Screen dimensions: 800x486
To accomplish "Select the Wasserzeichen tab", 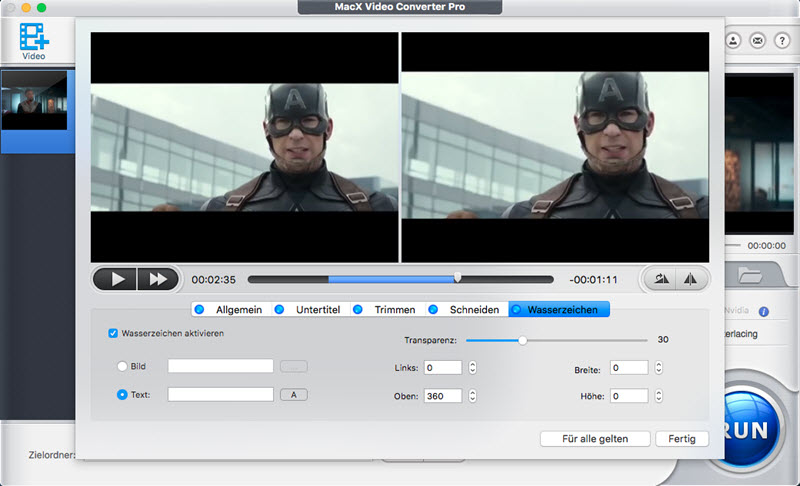I will point(559,310).
